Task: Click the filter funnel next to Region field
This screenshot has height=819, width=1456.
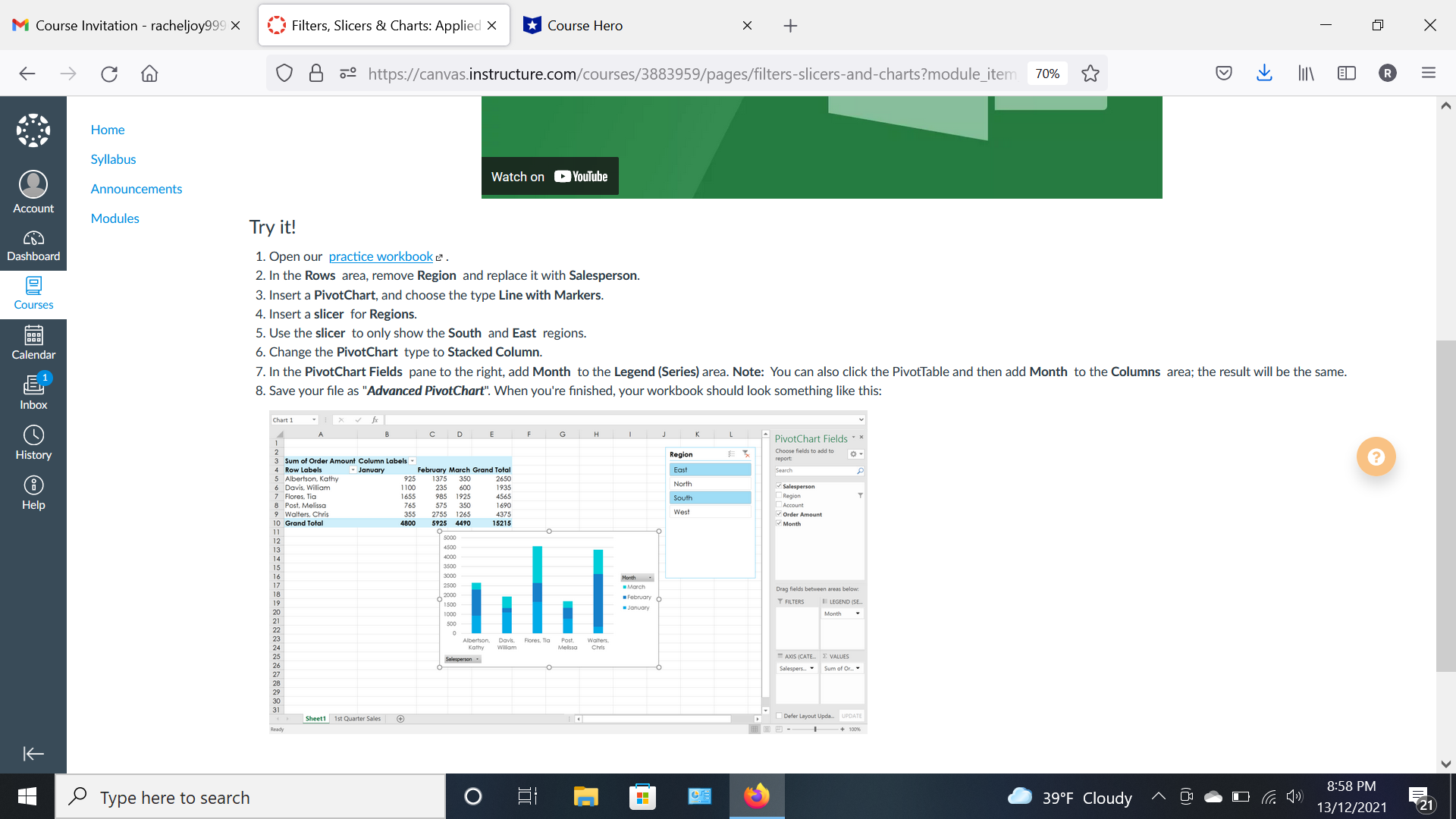Action: [x=860, y=495]
